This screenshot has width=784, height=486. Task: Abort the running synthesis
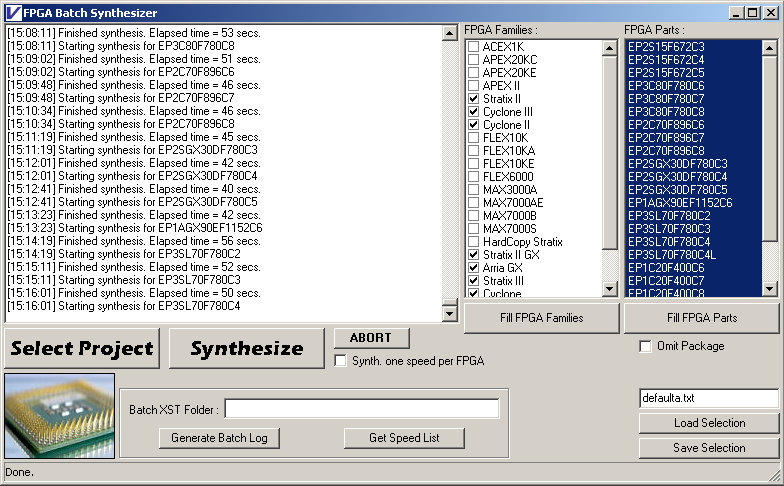click(x=372, y=338)
